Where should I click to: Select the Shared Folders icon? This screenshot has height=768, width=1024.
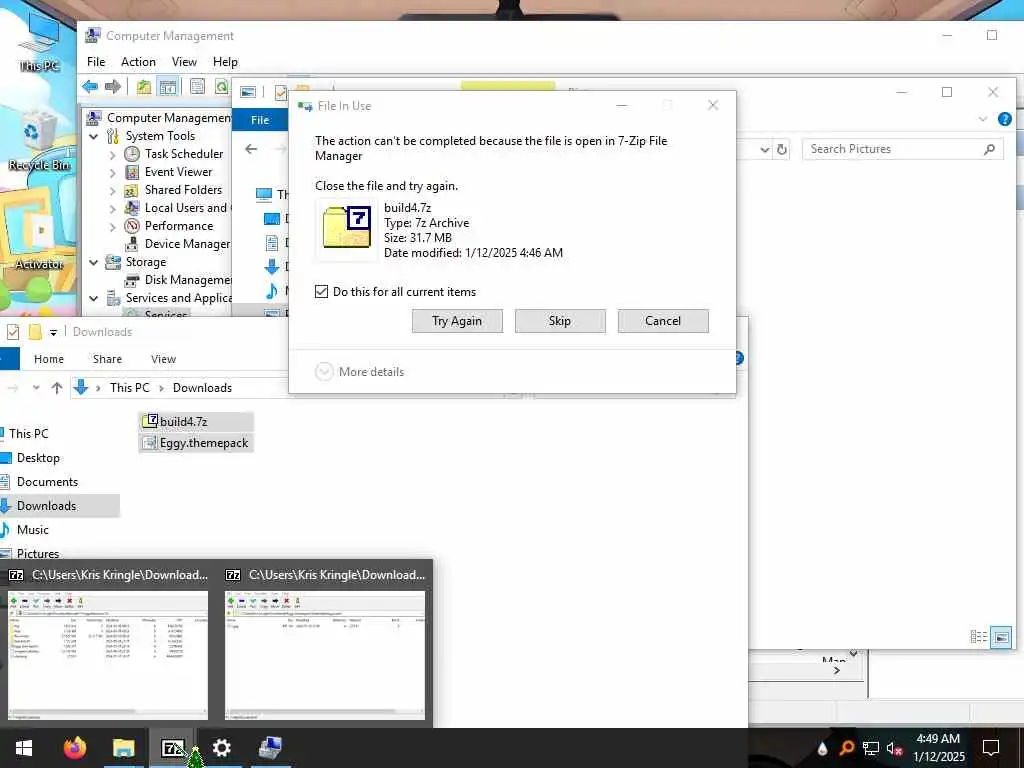(x=132, y=190)
